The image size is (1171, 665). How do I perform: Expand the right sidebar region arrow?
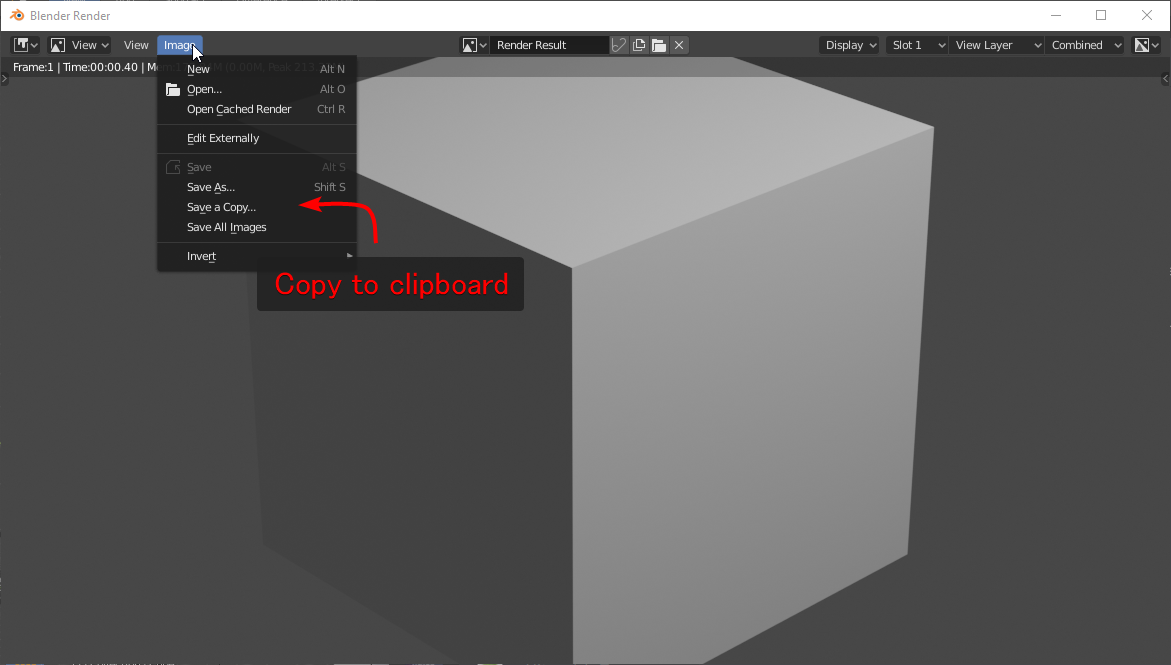[1166, 78]
